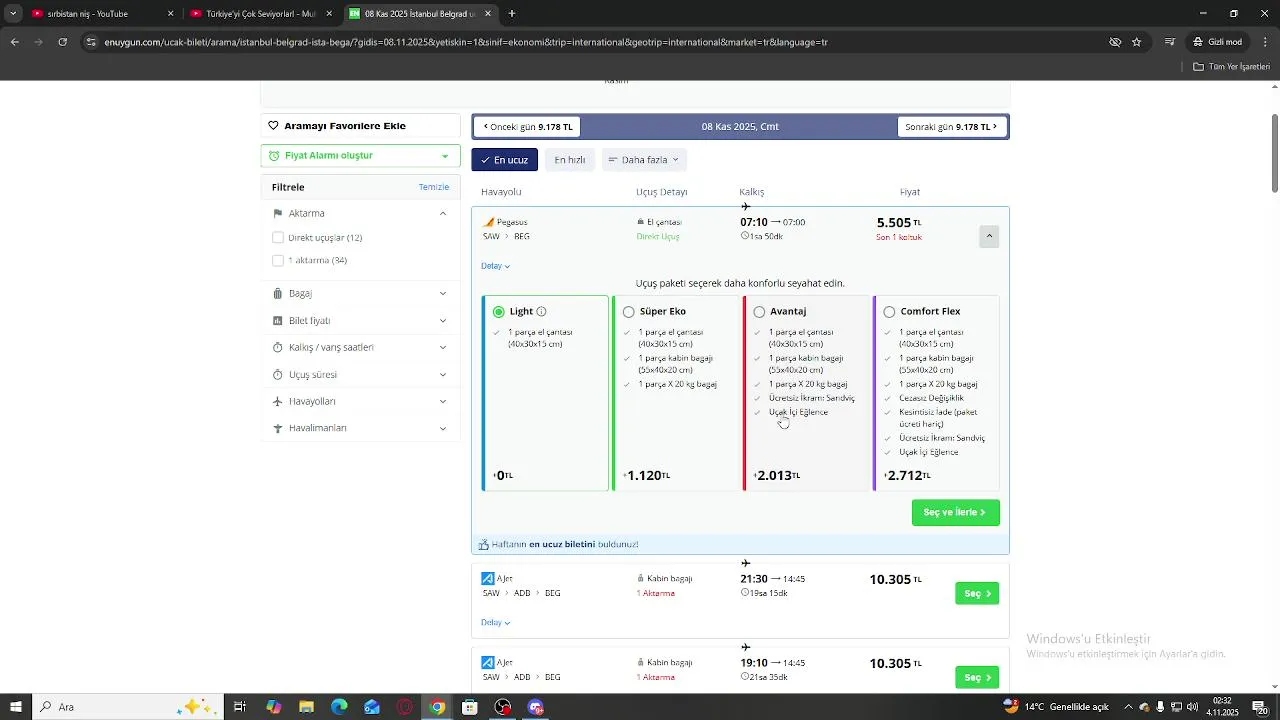
Task: Click the Aramayı Favorilere Ekle button
Action: [x=360, y=126]
